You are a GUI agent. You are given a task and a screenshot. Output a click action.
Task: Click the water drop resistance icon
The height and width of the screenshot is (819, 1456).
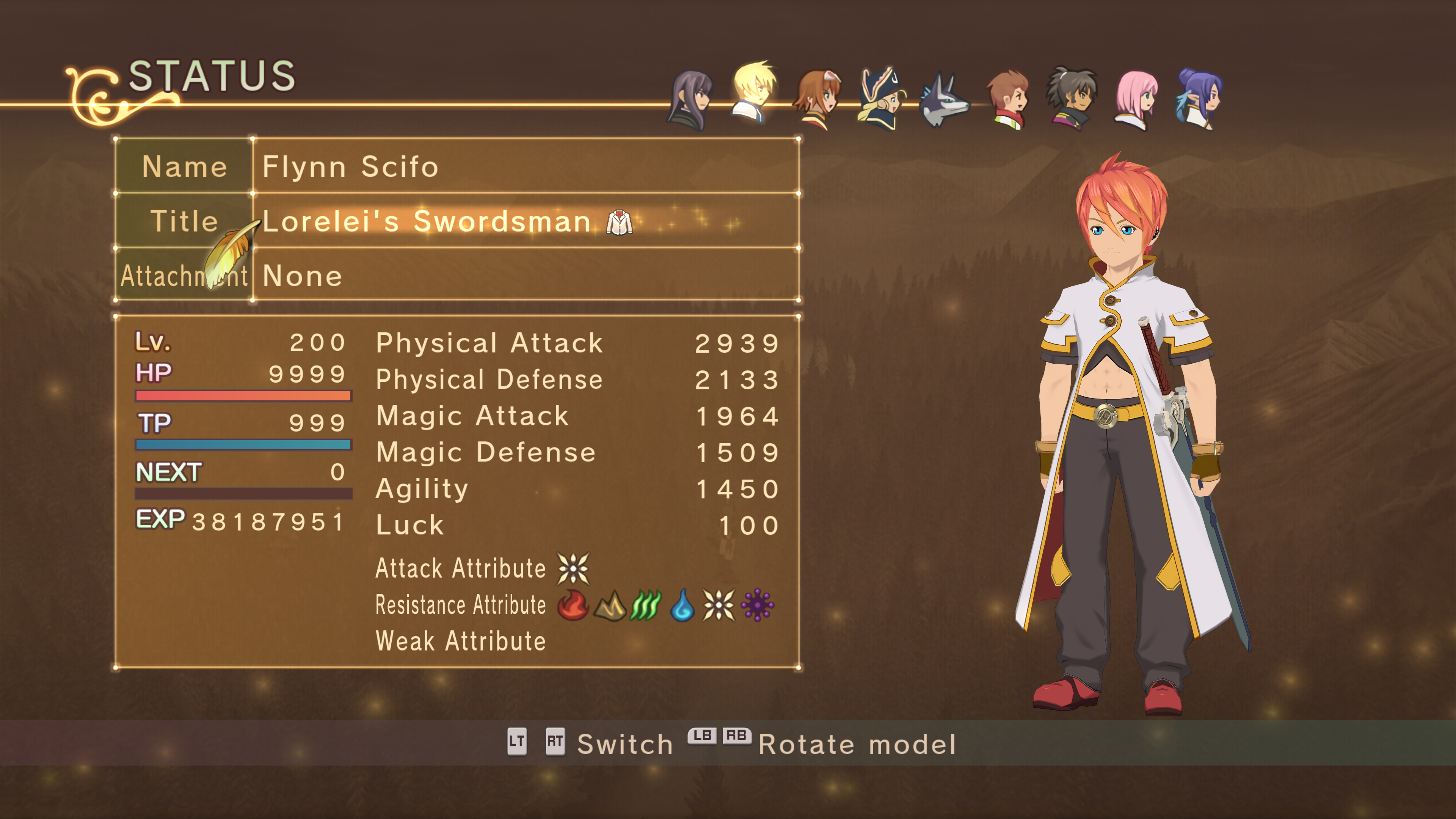[x=682, y=605]
